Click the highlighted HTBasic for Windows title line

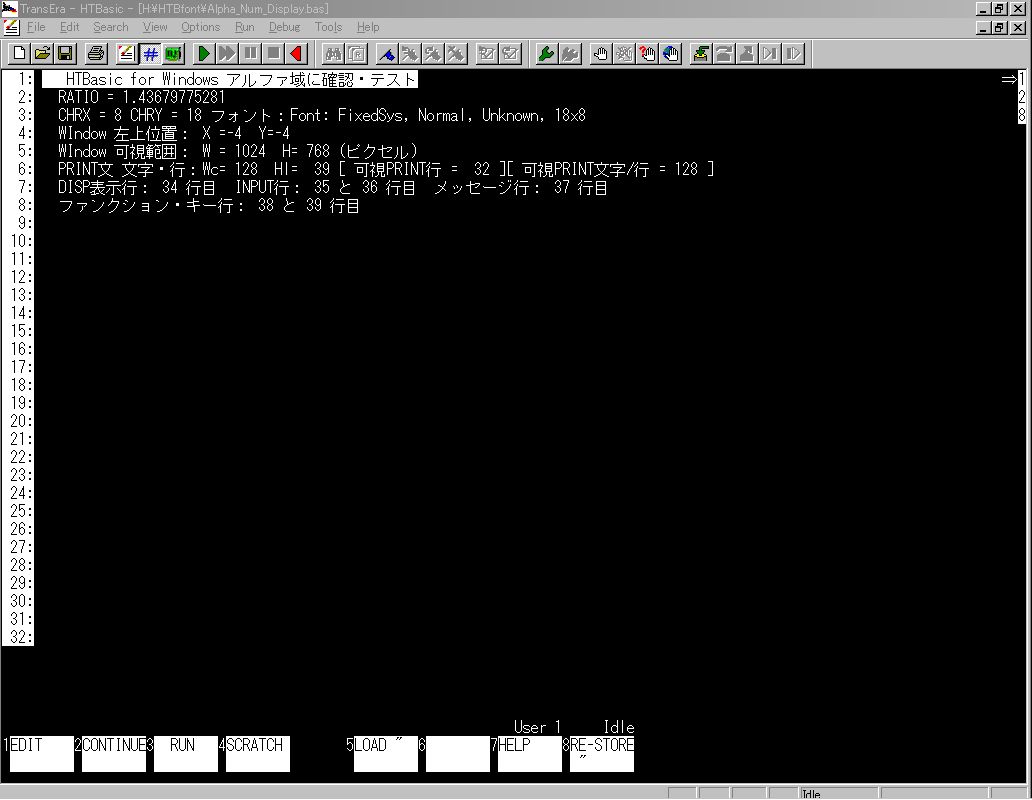point(230,80)
